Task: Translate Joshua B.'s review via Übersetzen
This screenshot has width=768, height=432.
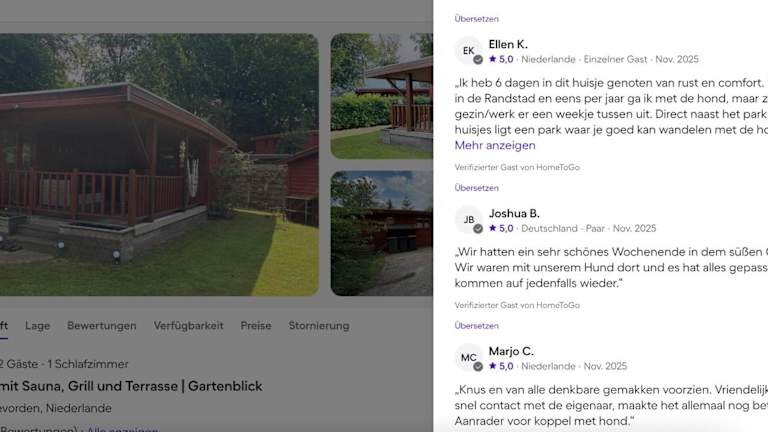Action: click(x=477, y=326)
